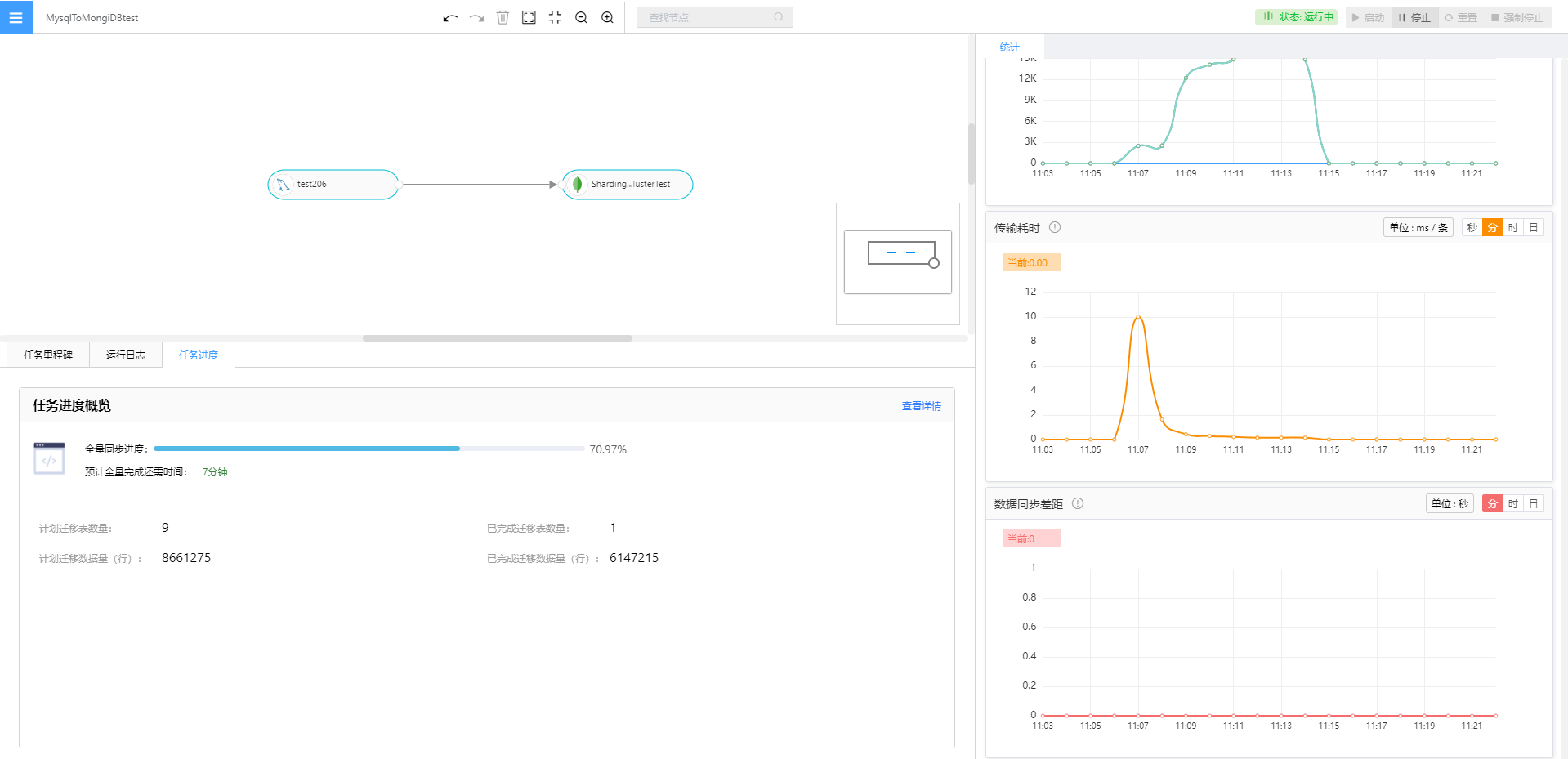The width and height of the screenshot is (1568, 759).
Task: Select 秒 granularity for 传输耗时 chart
Action: point(1472,228)
